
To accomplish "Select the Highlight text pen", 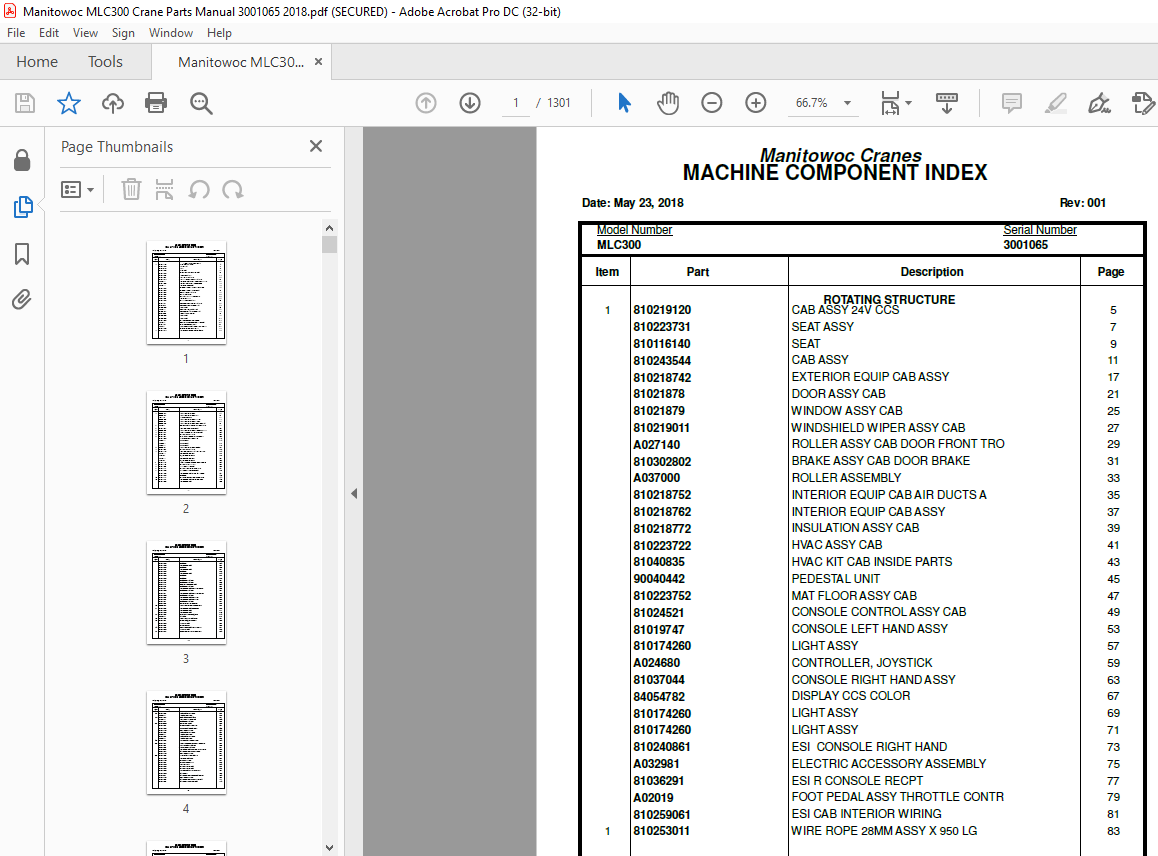I will (x=1055, y=103).
